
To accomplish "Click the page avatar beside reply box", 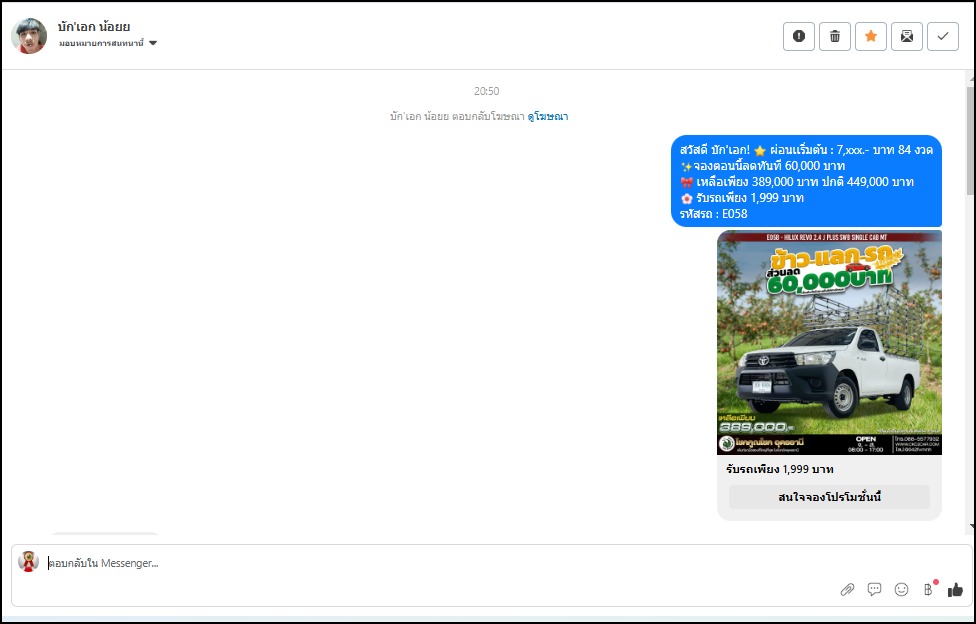I will (29, 562).
